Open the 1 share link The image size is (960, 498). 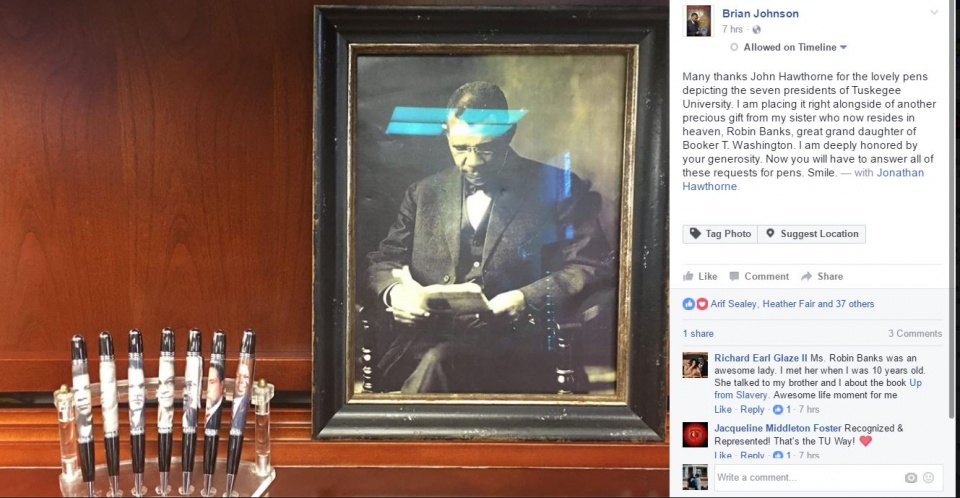pyautogui.click(x=698, y=334)
